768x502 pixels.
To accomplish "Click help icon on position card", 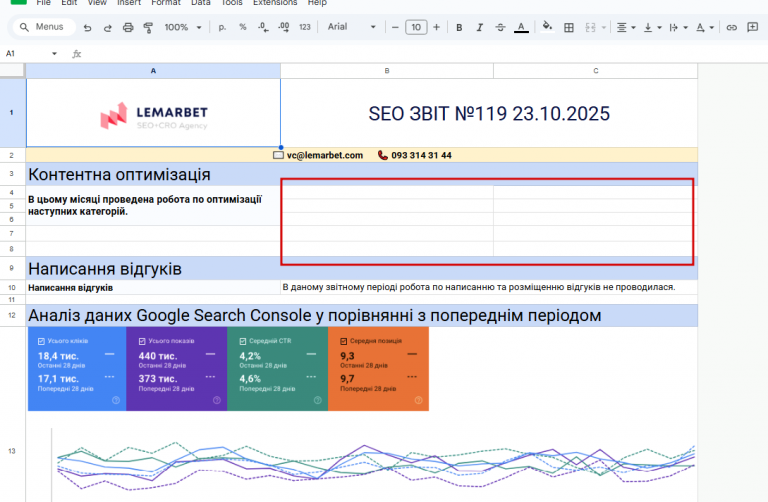I will click(418, 400).
